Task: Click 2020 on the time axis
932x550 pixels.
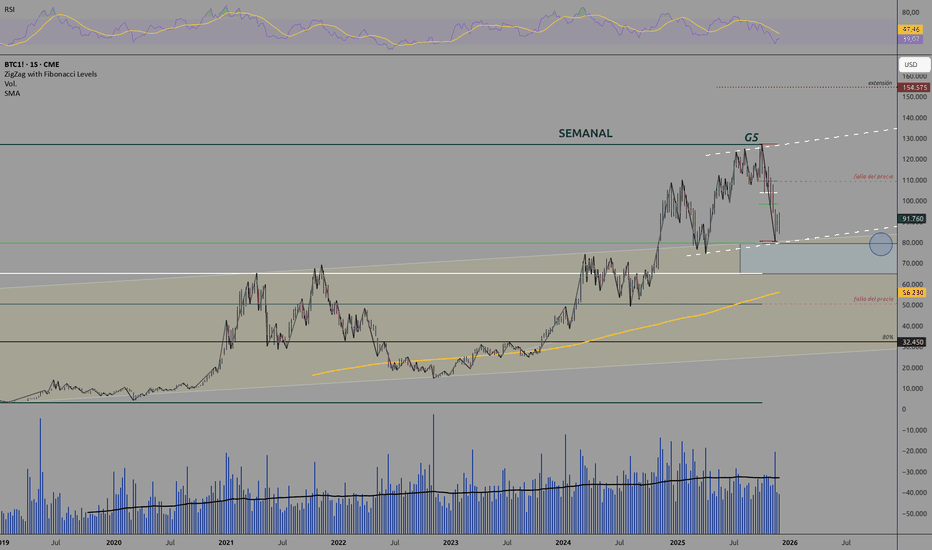Action: point(114,542)
